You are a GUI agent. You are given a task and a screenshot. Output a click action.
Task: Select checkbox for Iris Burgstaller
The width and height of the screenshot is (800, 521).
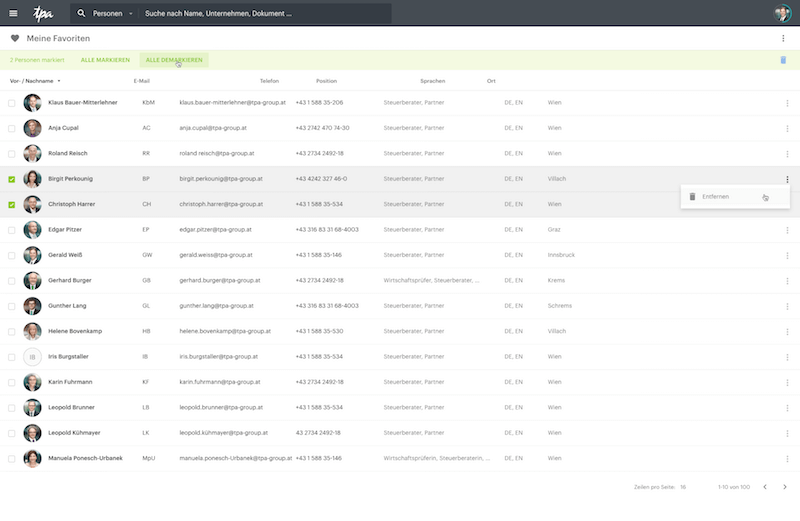point(12,357)
